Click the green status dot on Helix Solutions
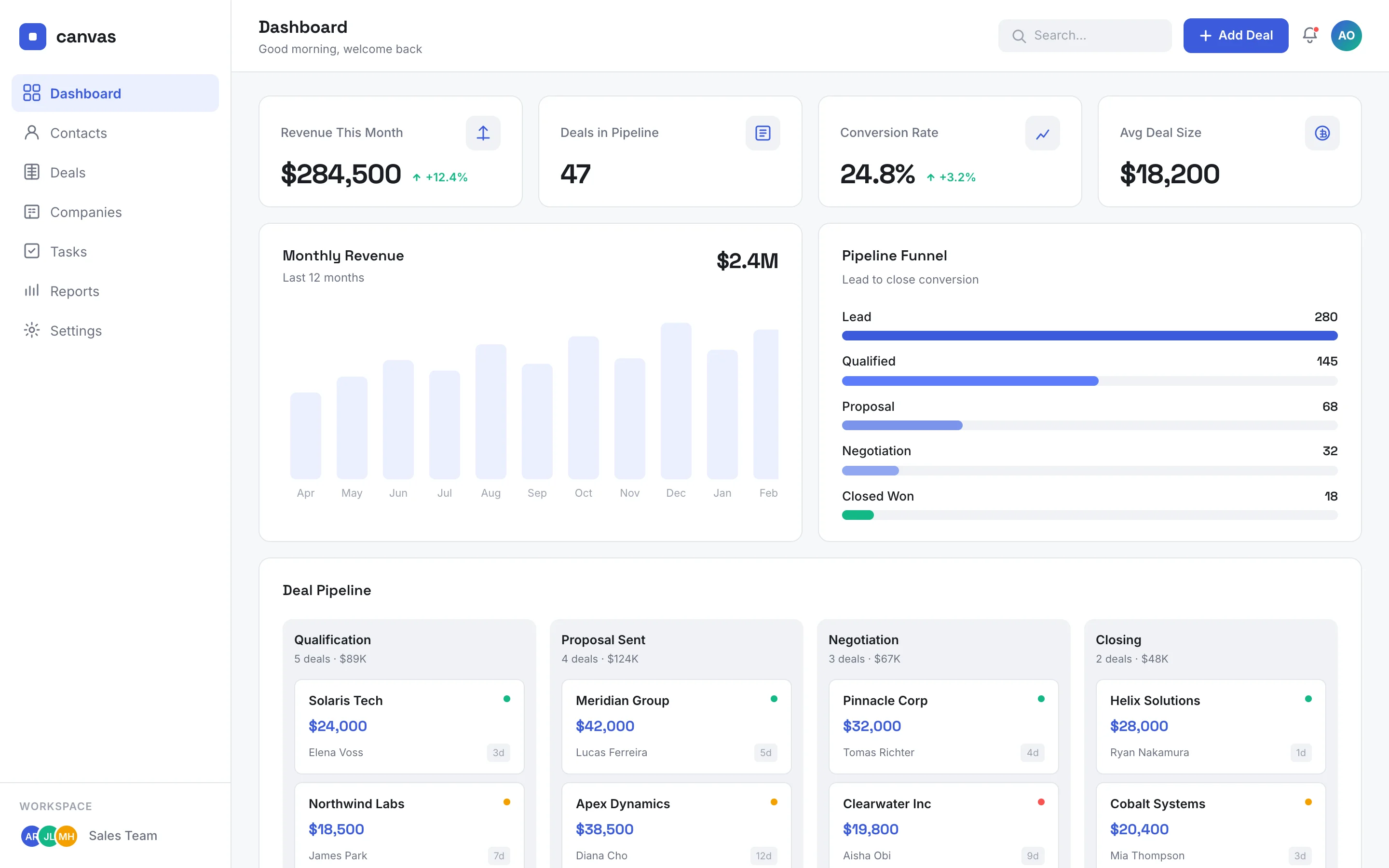 [1308, 699]
